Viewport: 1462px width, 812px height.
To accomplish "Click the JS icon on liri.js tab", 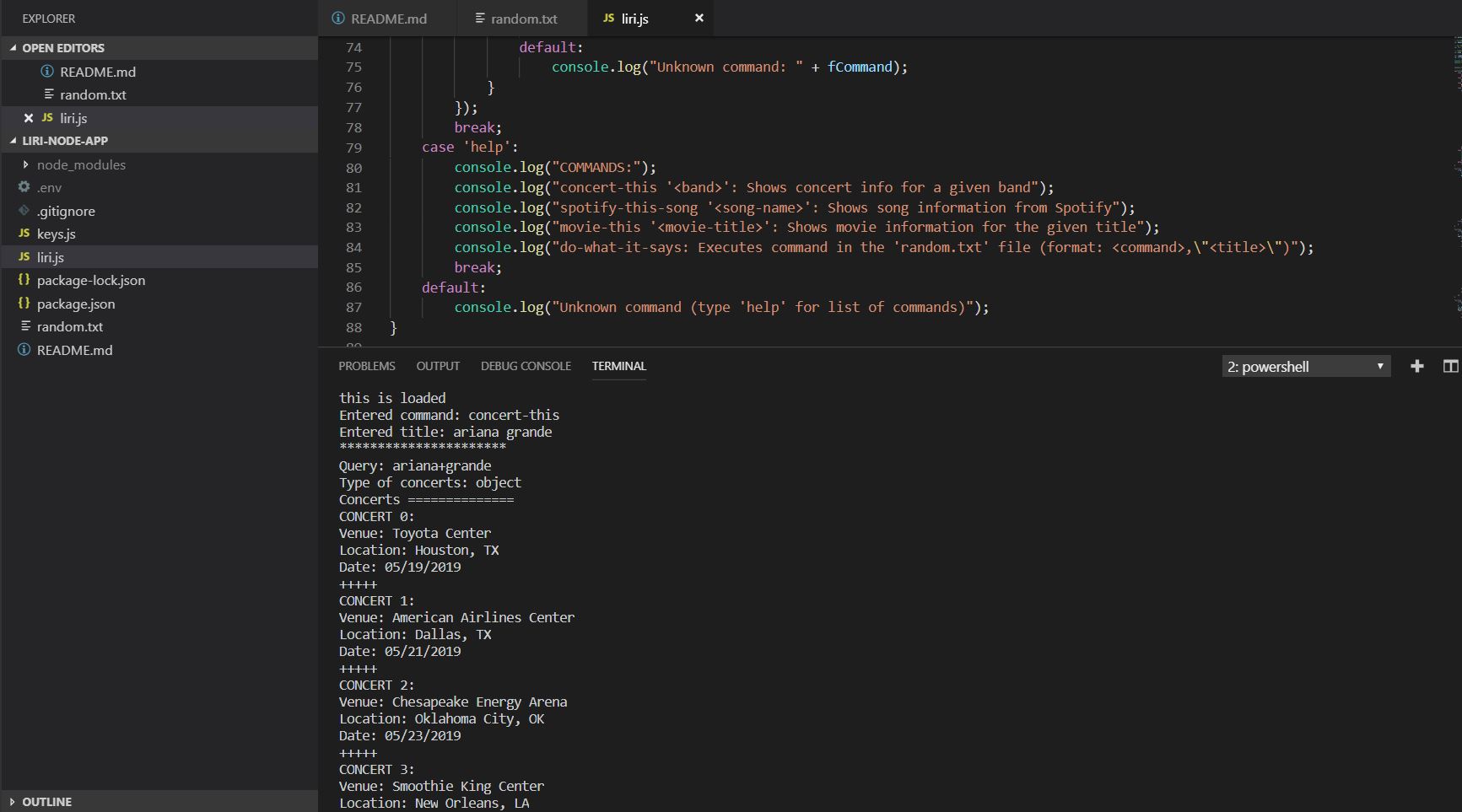I will click(x=608, y=18).
